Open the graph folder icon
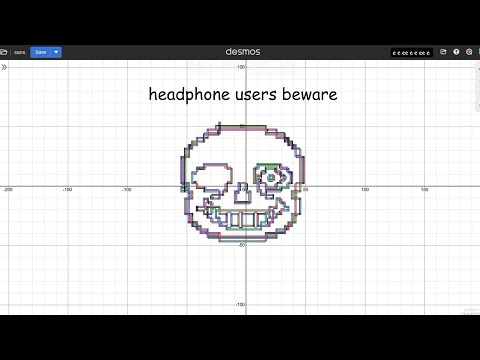480x360 pixels. 3,52
